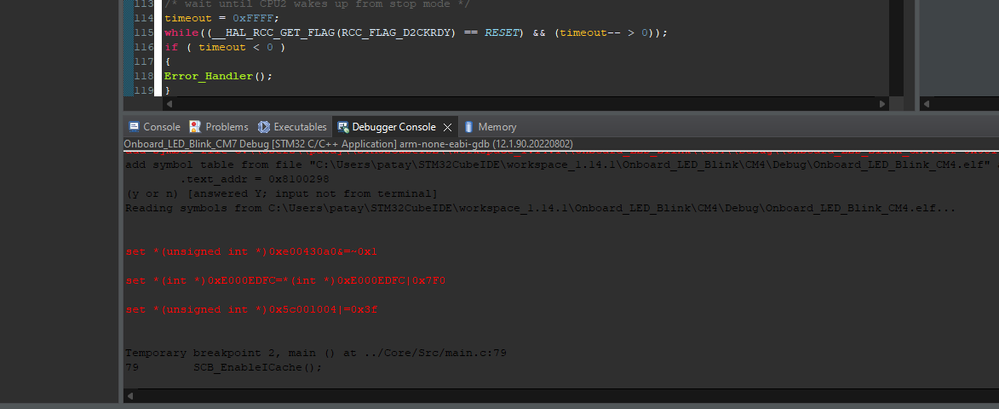The width and height of the screenshot is (999, 409).
Task: Click line number 117 in the gutter
Action: [144, 62]
